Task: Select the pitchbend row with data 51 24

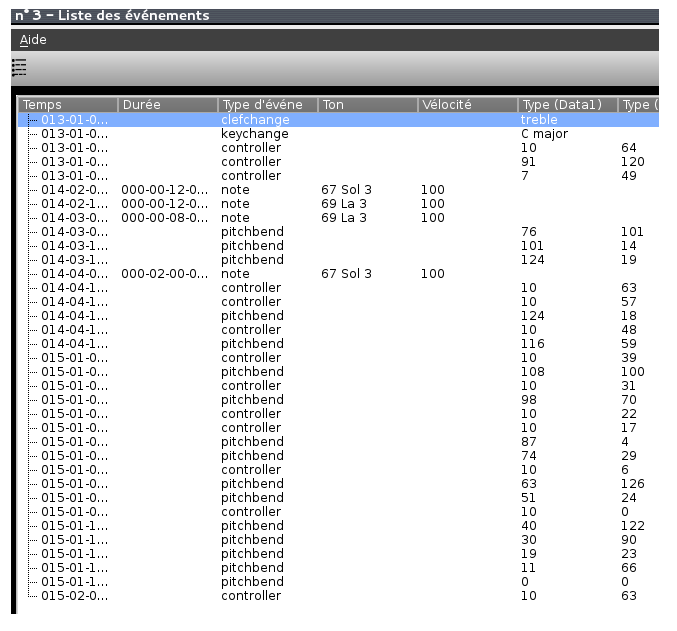Action: (x=338, y=498)
